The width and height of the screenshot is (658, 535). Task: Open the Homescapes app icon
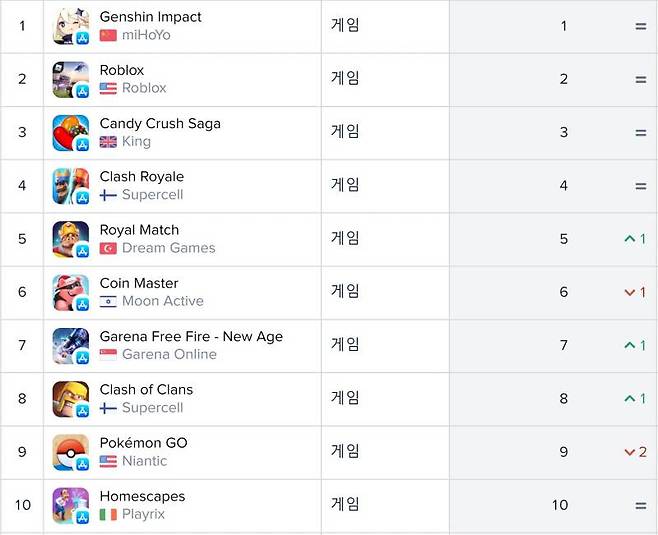(x=70, y=505)
